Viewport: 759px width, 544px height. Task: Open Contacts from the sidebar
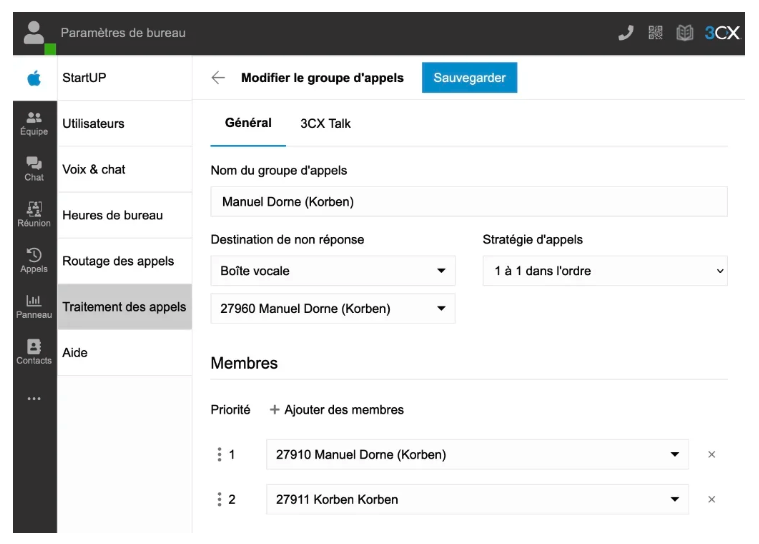tap(34, 352)
